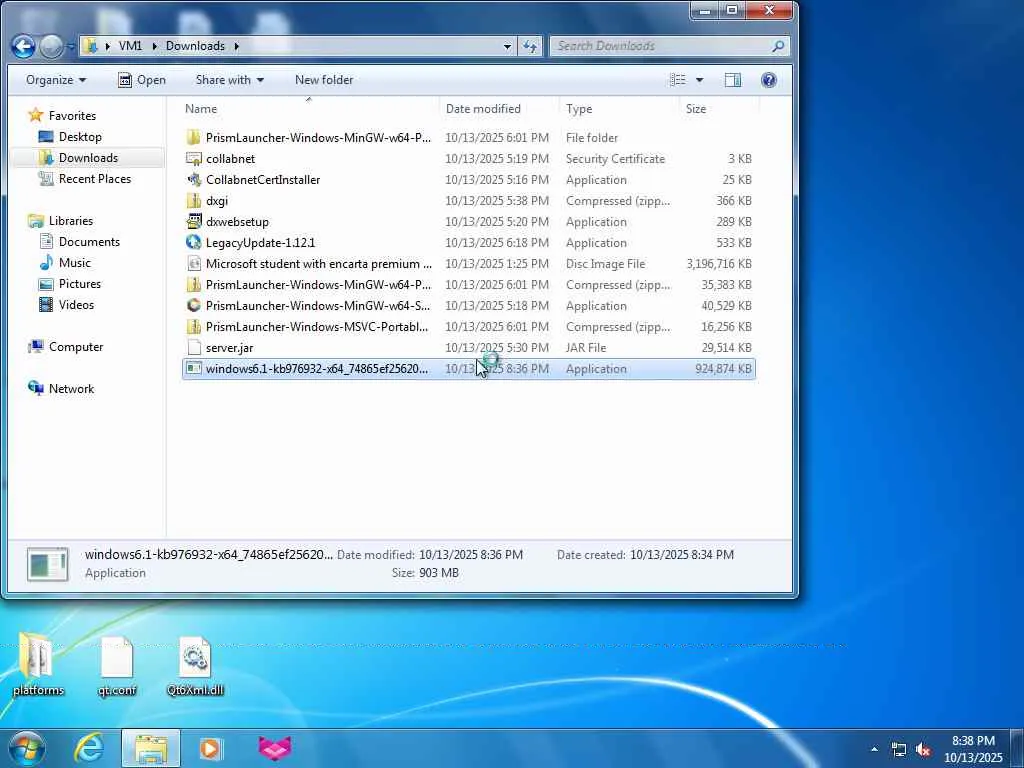Expand the address bar history dropdown
Screen dimensions: 1024x768
click(x=507, y=46)
